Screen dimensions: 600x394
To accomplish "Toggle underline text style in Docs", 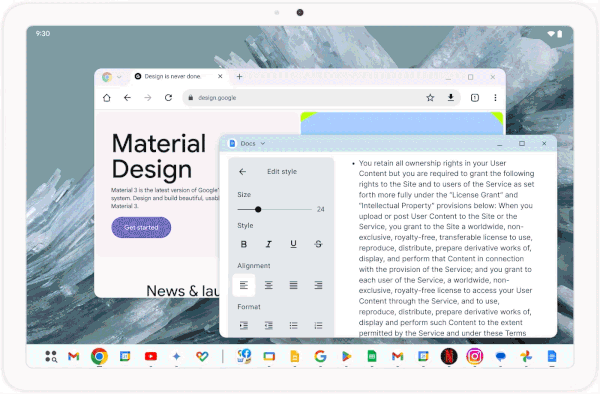I will pyautogui.click(x=293, y=244).
